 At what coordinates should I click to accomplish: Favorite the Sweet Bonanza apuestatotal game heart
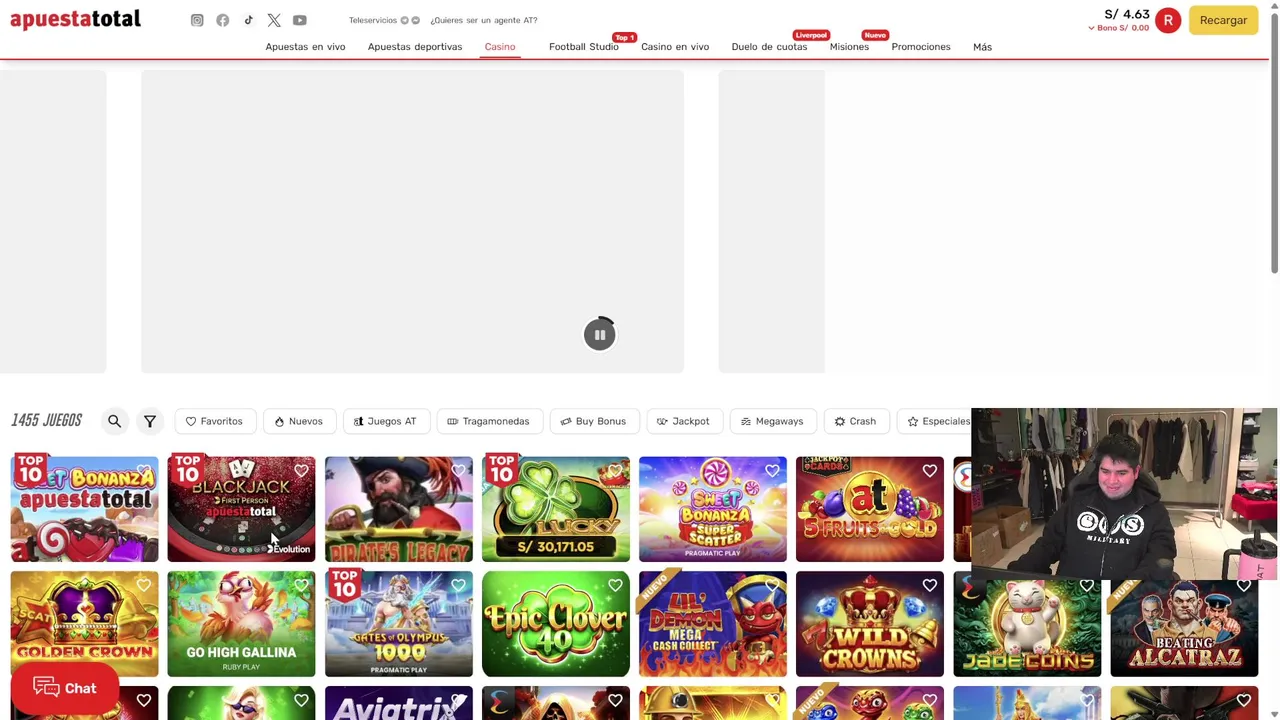pos(144,471)
